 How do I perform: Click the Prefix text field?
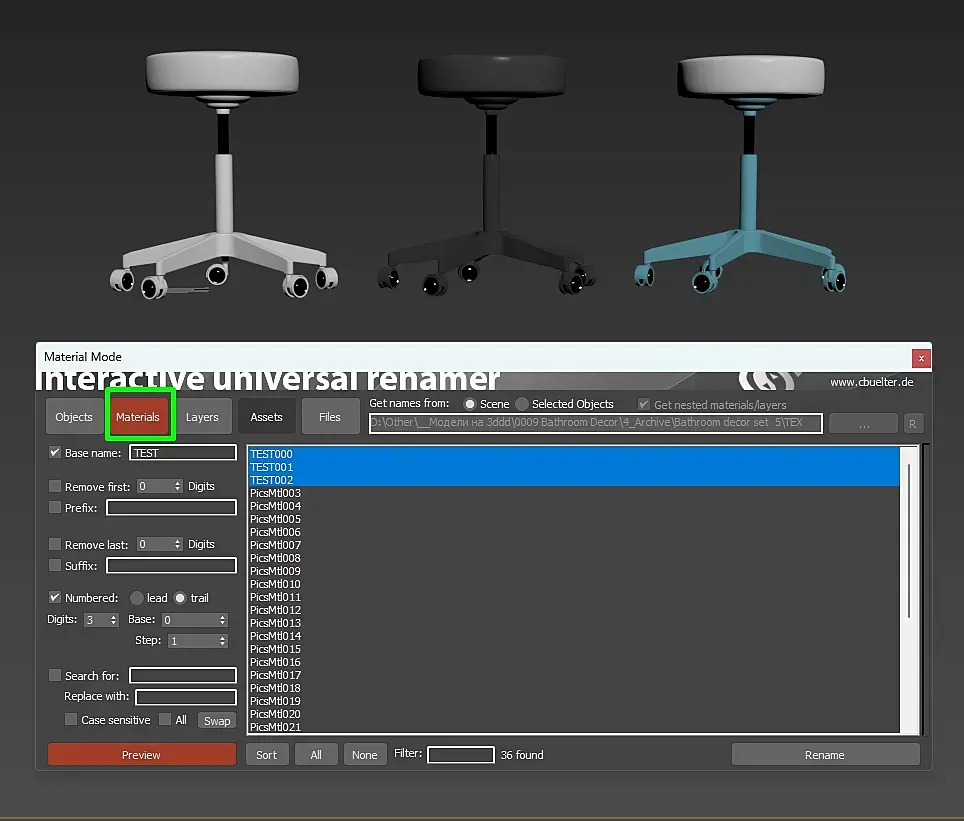click(x=171, y=507)
